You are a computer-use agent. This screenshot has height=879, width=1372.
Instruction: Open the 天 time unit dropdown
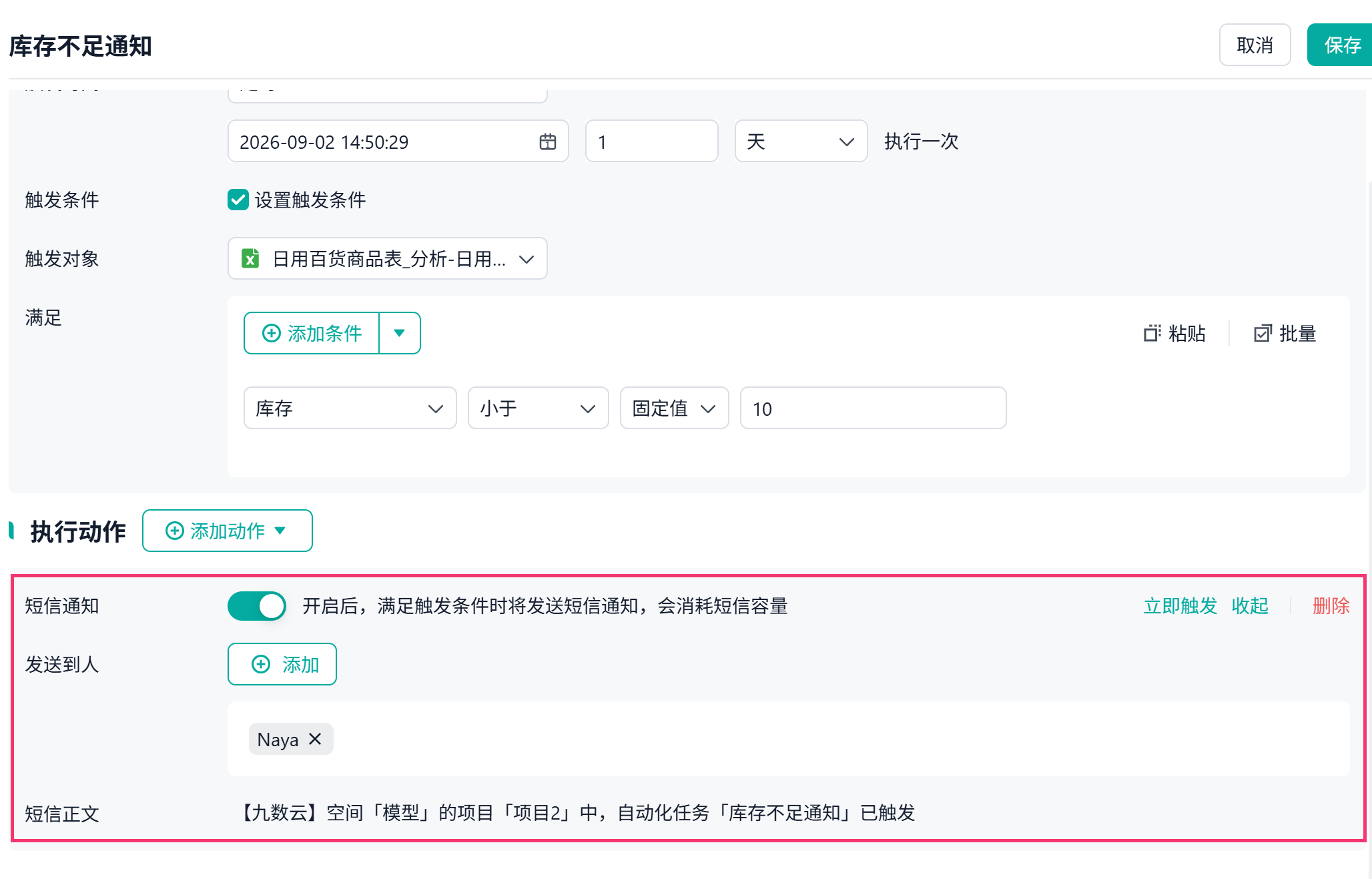click(x=801, y=141)
